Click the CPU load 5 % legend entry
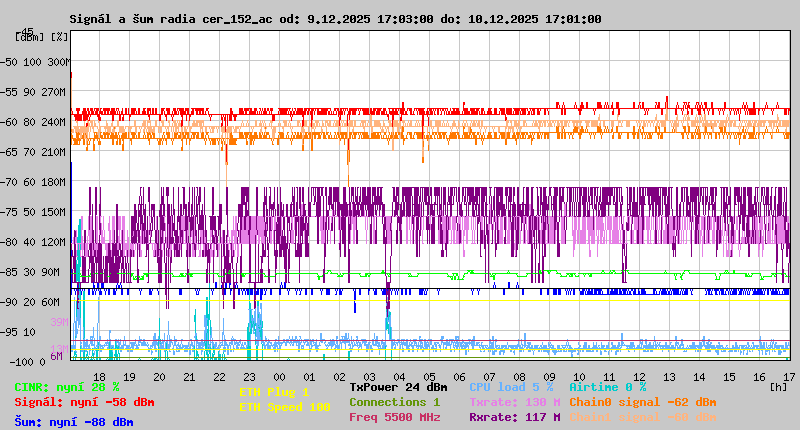Image resolution: width=800 pixels, height=430 pixels. click(510, 387)
